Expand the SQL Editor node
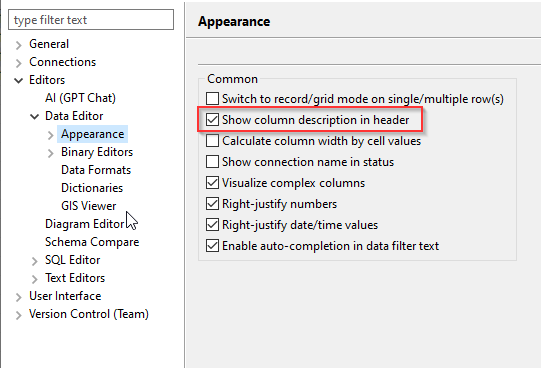Image resolution: width=541 pixels, height=368 pixels. [35, 261]
